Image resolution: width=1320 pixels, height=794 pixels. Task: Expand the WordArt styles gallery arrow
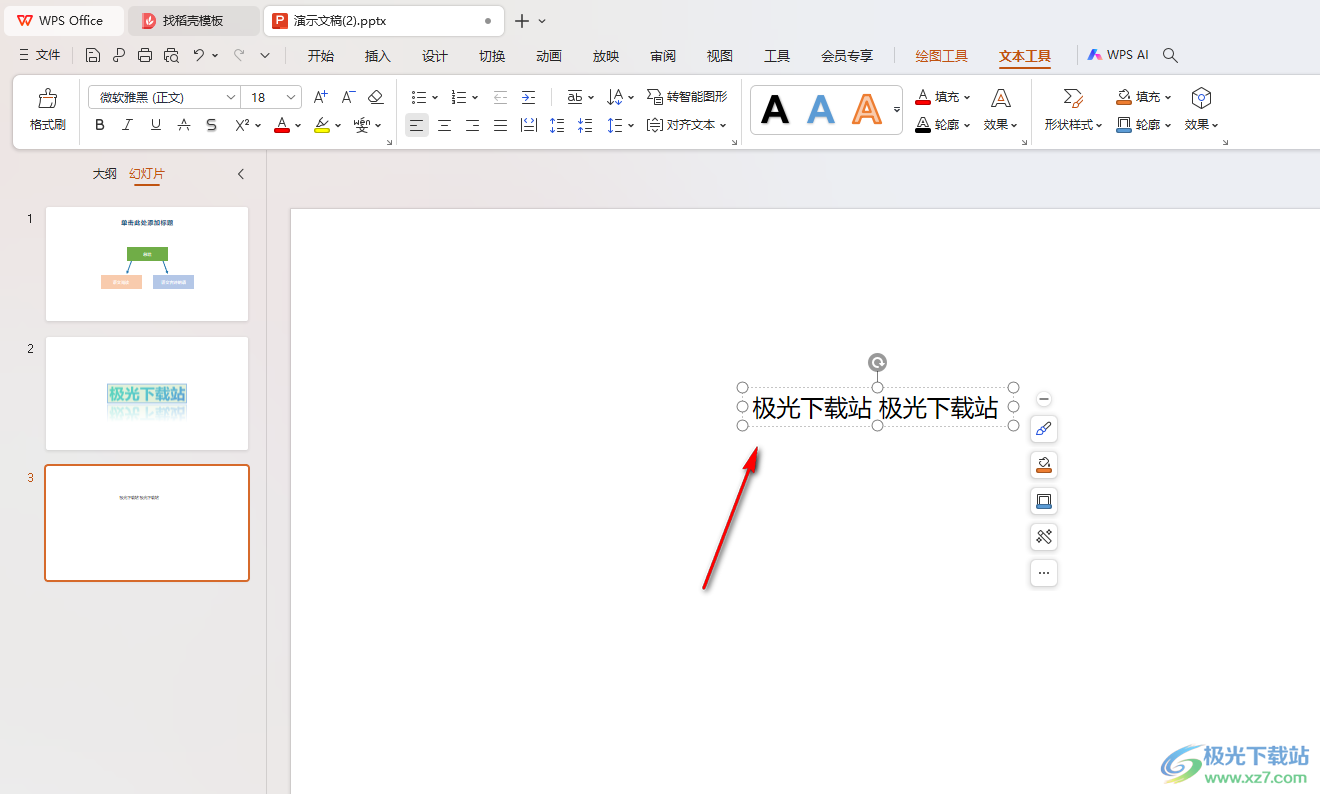[897, 109]
